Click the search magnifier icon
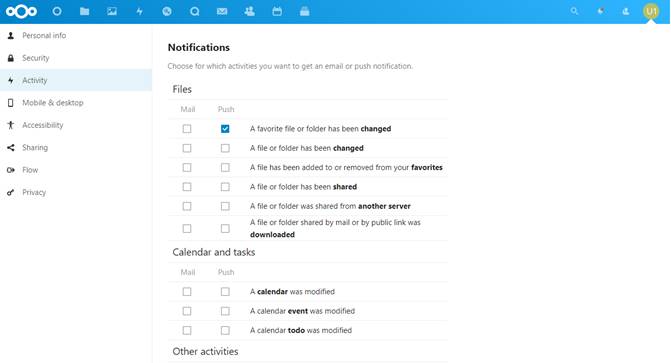Viewport: 671px width, 363px height. [x=574, y=12]
